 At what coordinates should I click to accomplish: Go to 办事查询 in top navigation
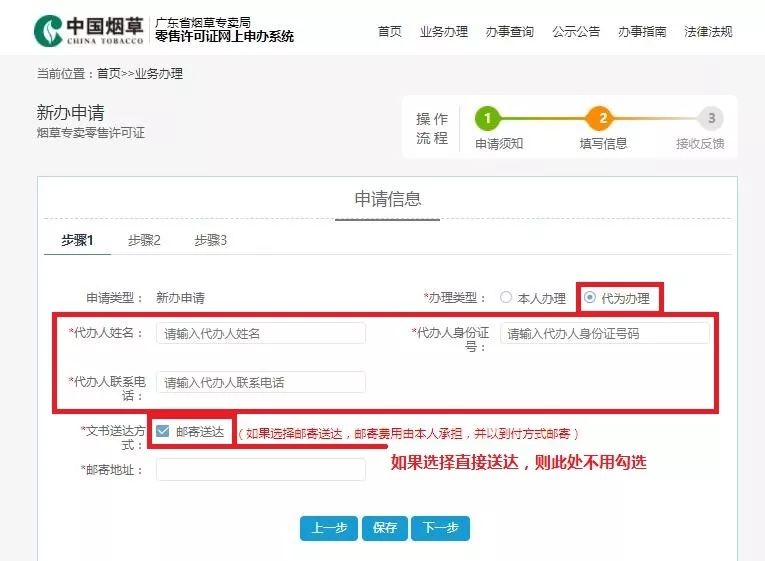(x=510, y=32)
